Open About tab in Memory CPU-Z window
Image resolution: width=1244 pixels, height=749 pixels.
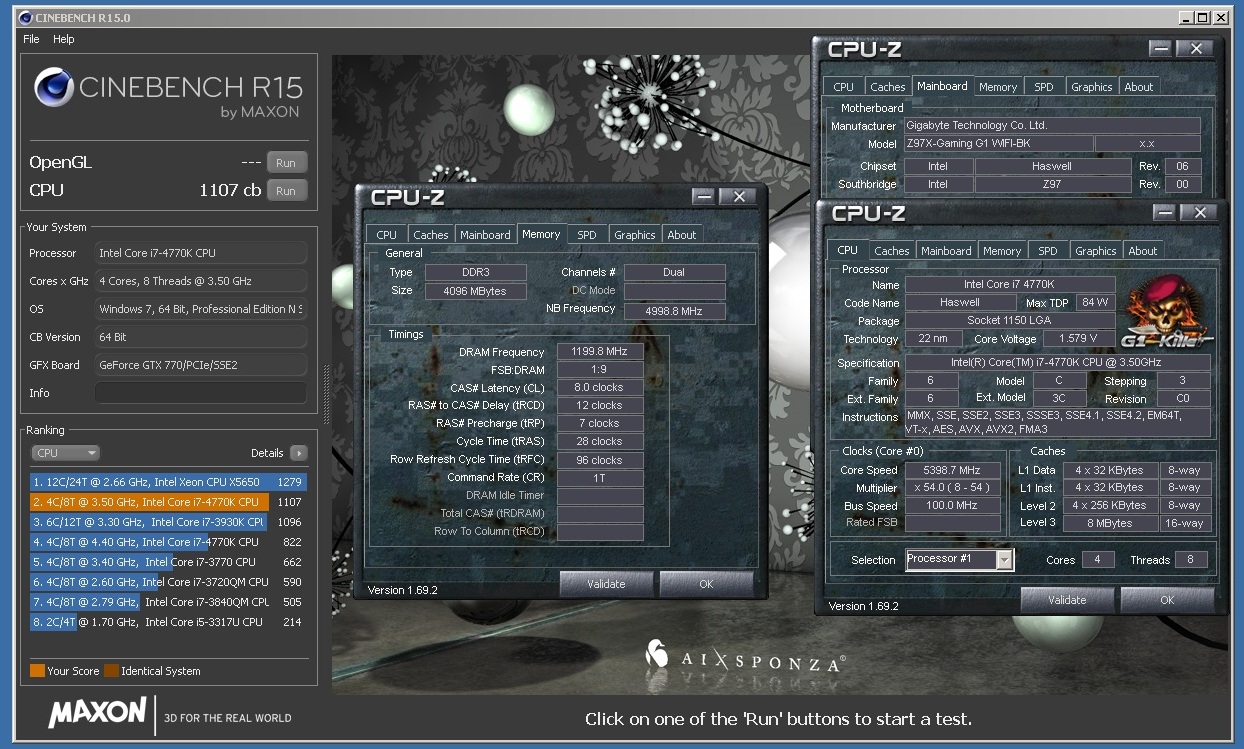coord(682,235)
